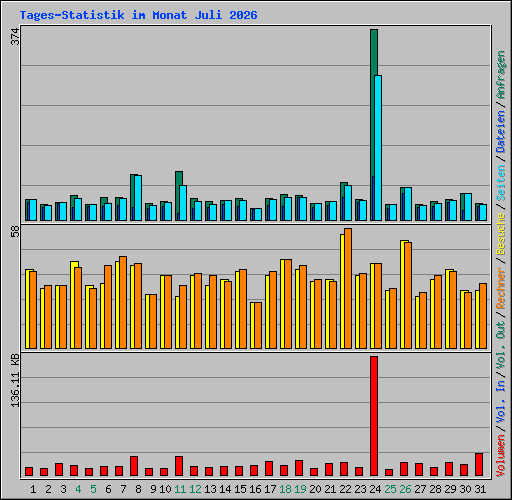Click the red volume bar for day 31
Image resolution: width=512 pixels, height=500 pixels.
(479, 464)
